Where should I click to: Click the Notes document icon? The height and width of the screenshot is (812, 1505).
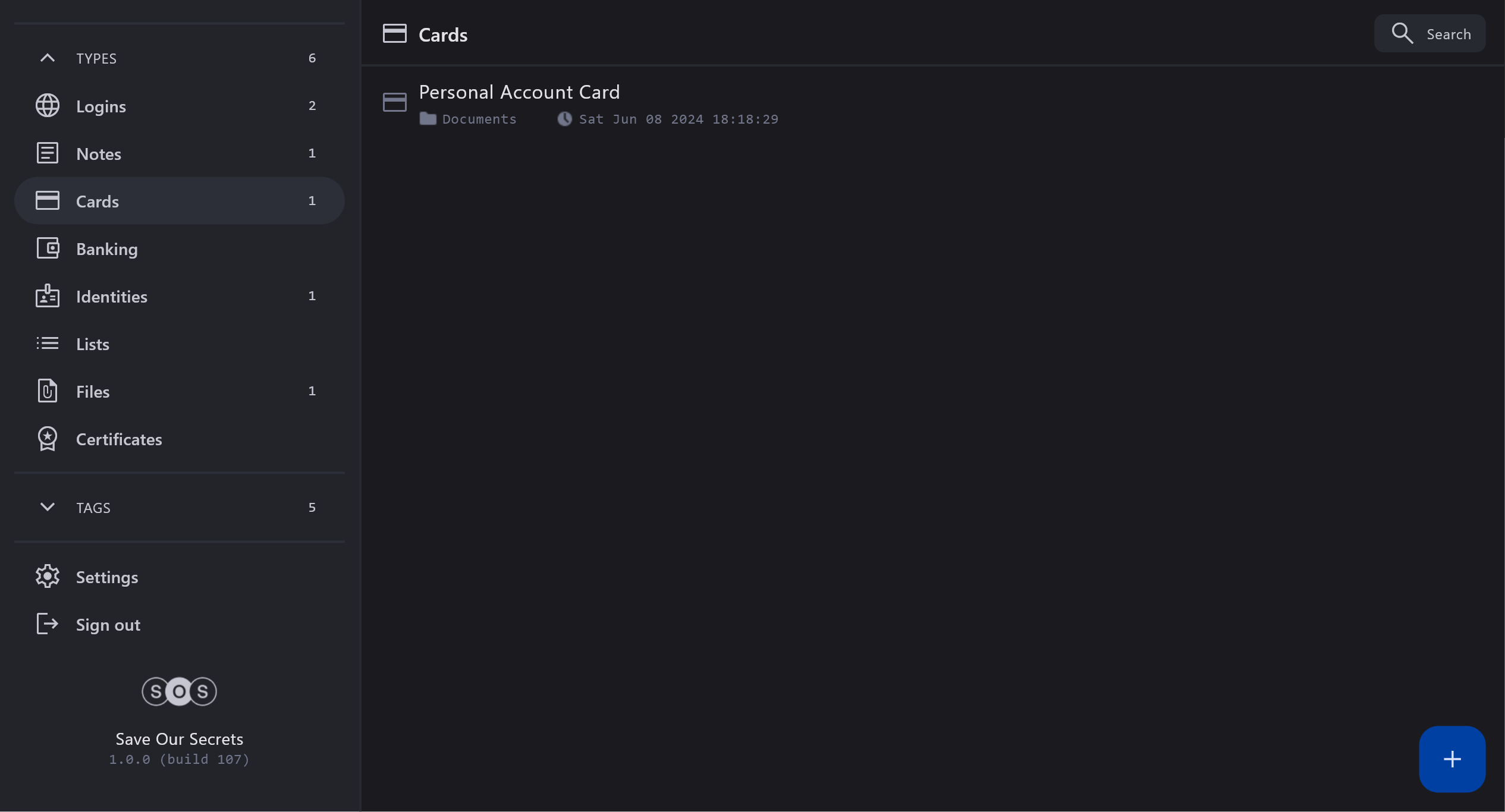click(x=48, y=153)
